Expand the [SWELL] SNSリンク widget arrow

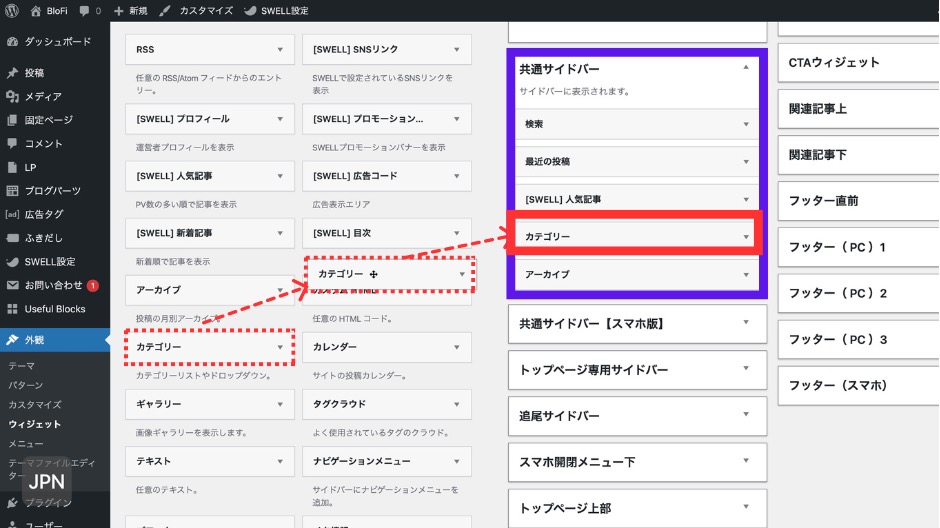click(457, 49)
